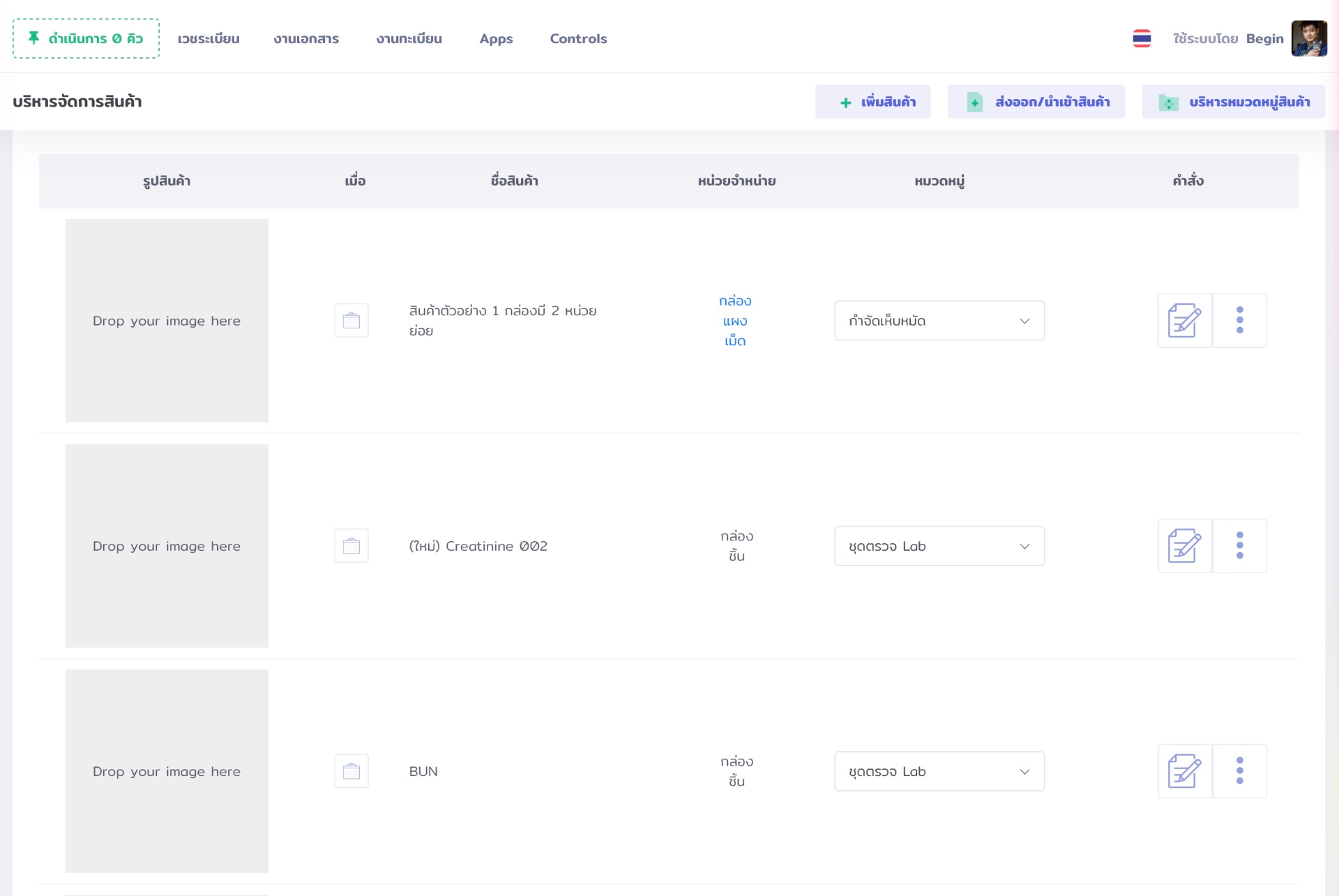This screenshot has width=1339, height=896.
Task: Click เพิ่มสินค้า add product button
Action: click(x=872, y=102)
